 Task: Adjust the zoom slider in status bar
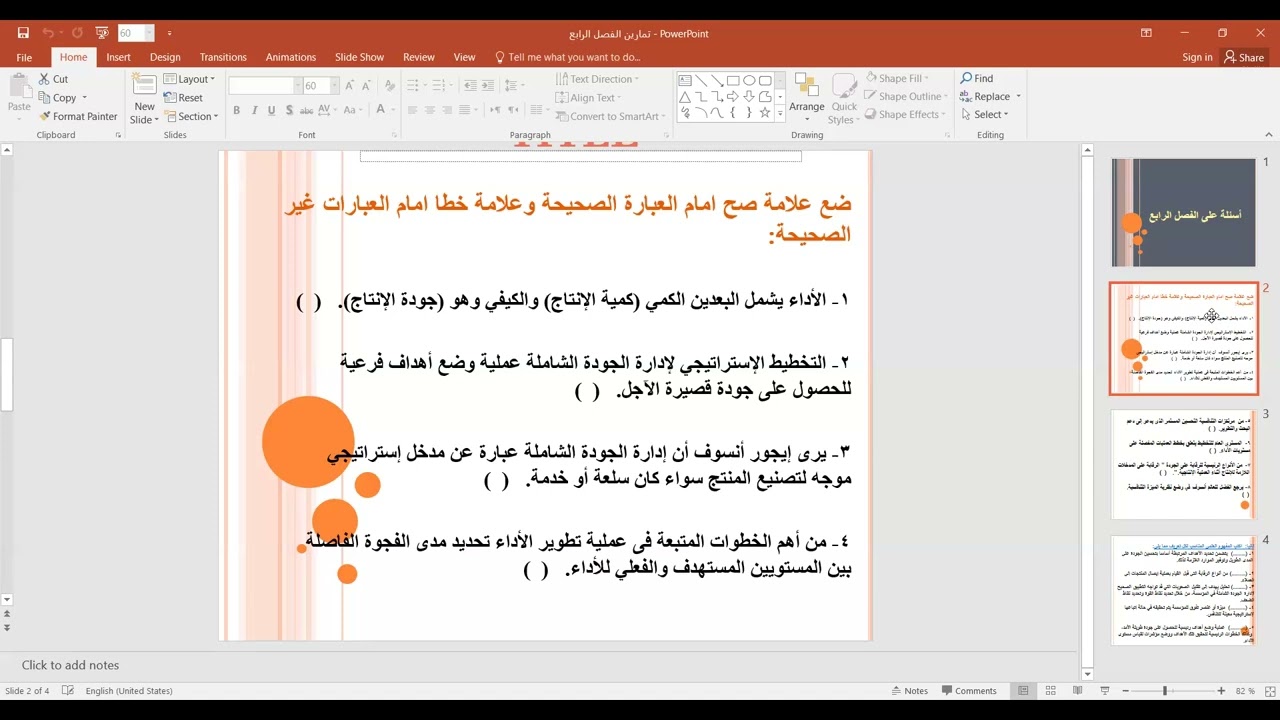click(1164, 691)
